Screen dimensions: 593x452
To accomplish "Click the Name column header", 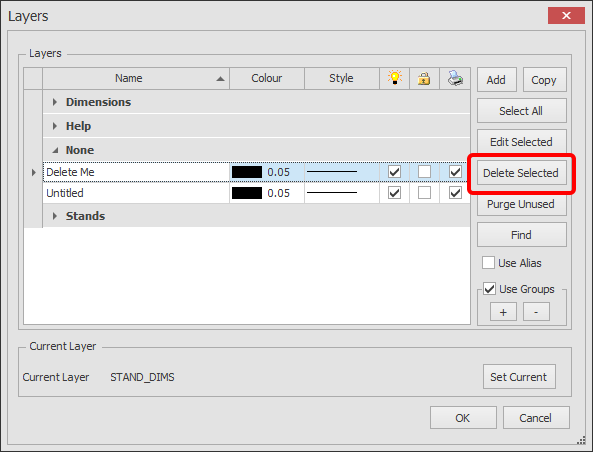I will pyautogui.click(x=136, y=78).
